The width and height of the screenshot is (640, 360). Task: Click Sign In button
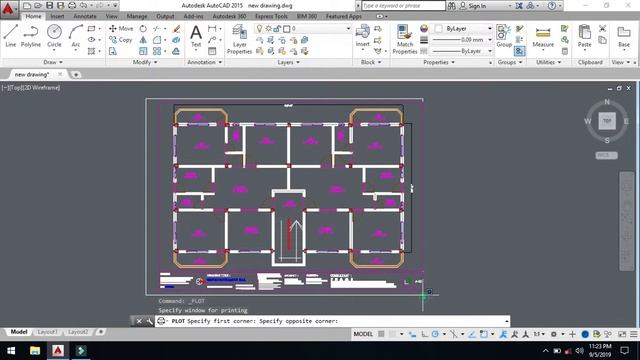pyautogui.click(x=473, y=6)
